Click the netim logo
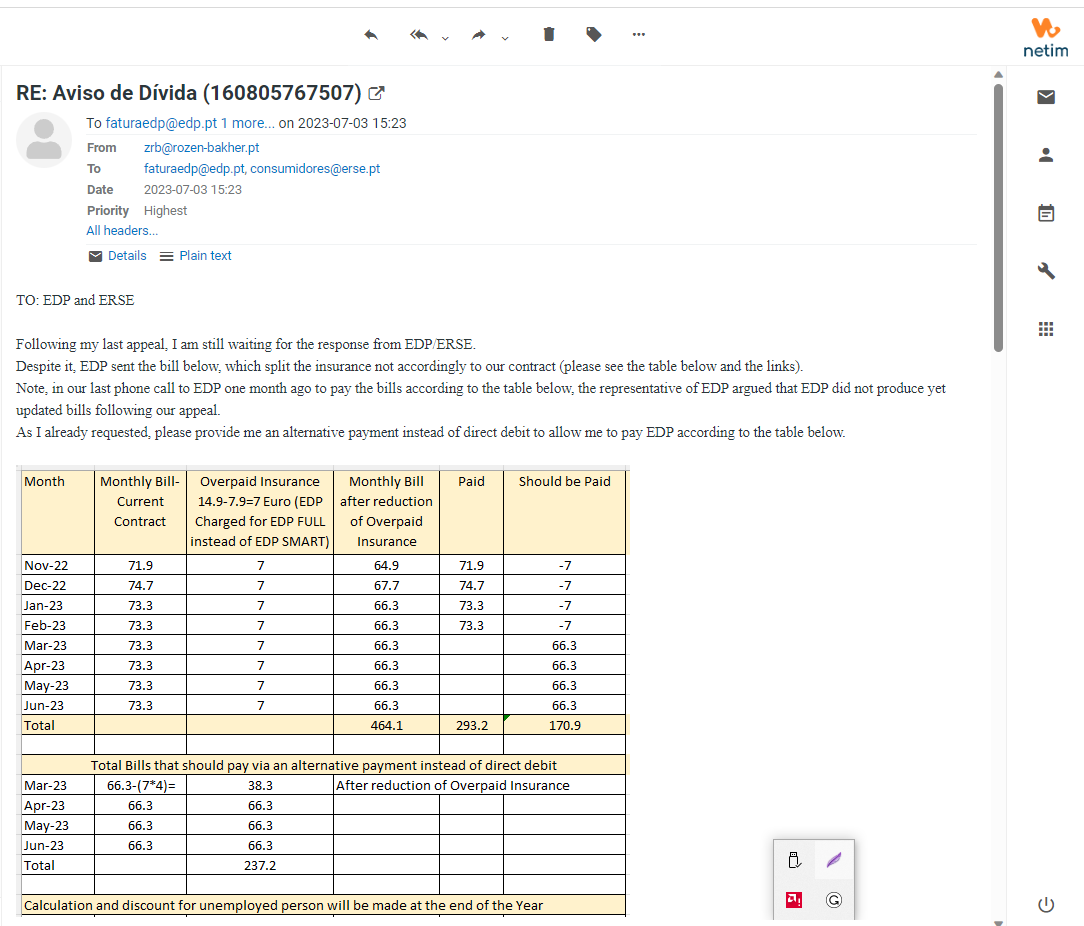The width and height of the screenshot is (1084, 926). pos(1045,37)
